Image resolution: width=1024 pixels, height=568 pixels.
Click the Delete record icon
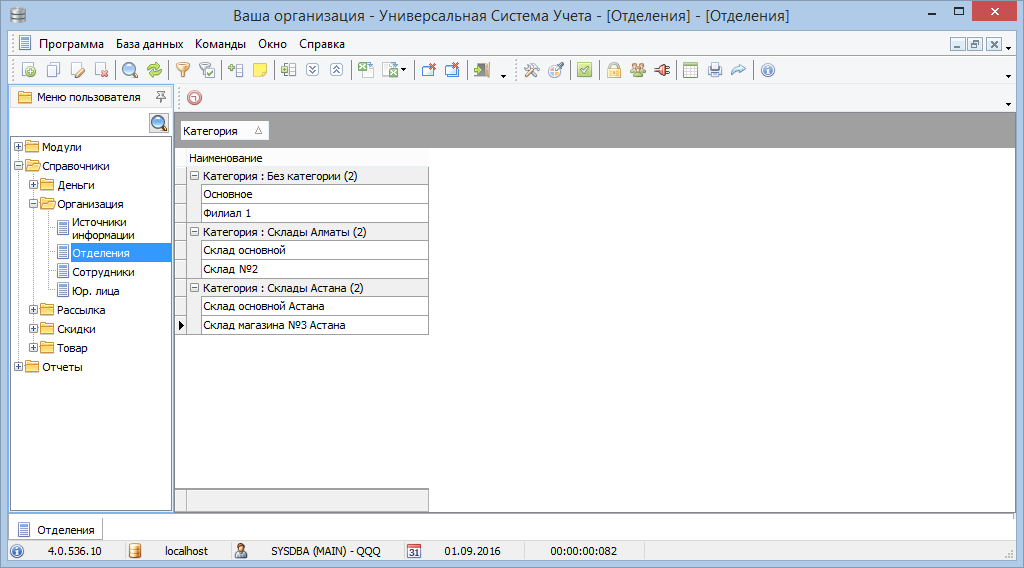[101, 70]
